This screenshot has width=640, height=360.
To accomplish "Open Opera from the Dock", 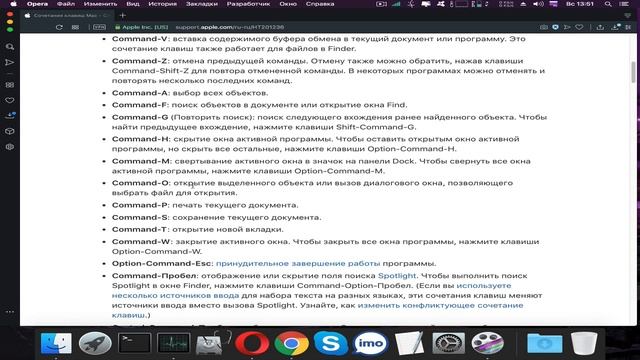I will (252, 343).
